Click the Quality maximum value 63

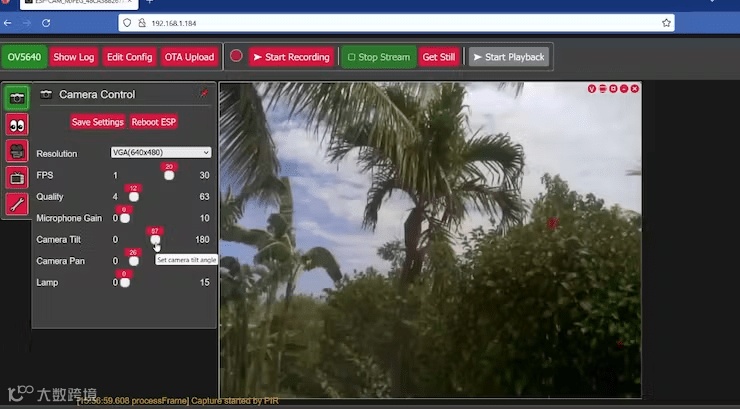(x=204, y=196)
